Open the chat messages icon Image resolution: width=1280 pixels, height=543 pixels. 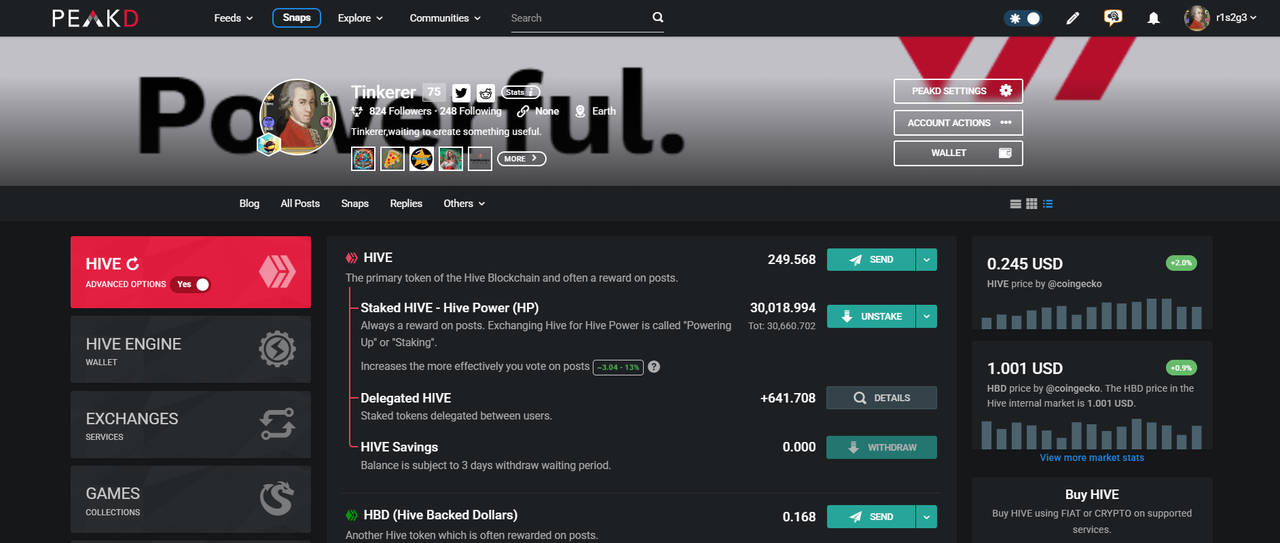coord(1113,18)
